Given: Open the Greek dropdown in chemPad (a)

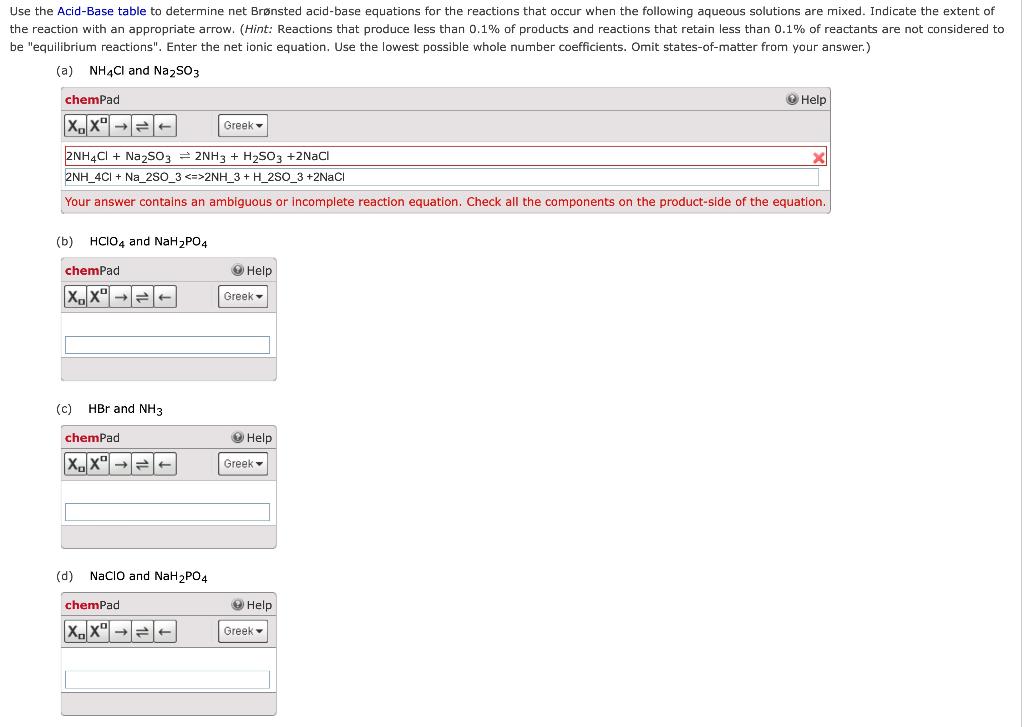Looking at the screenshot, I should coord(242,125).
